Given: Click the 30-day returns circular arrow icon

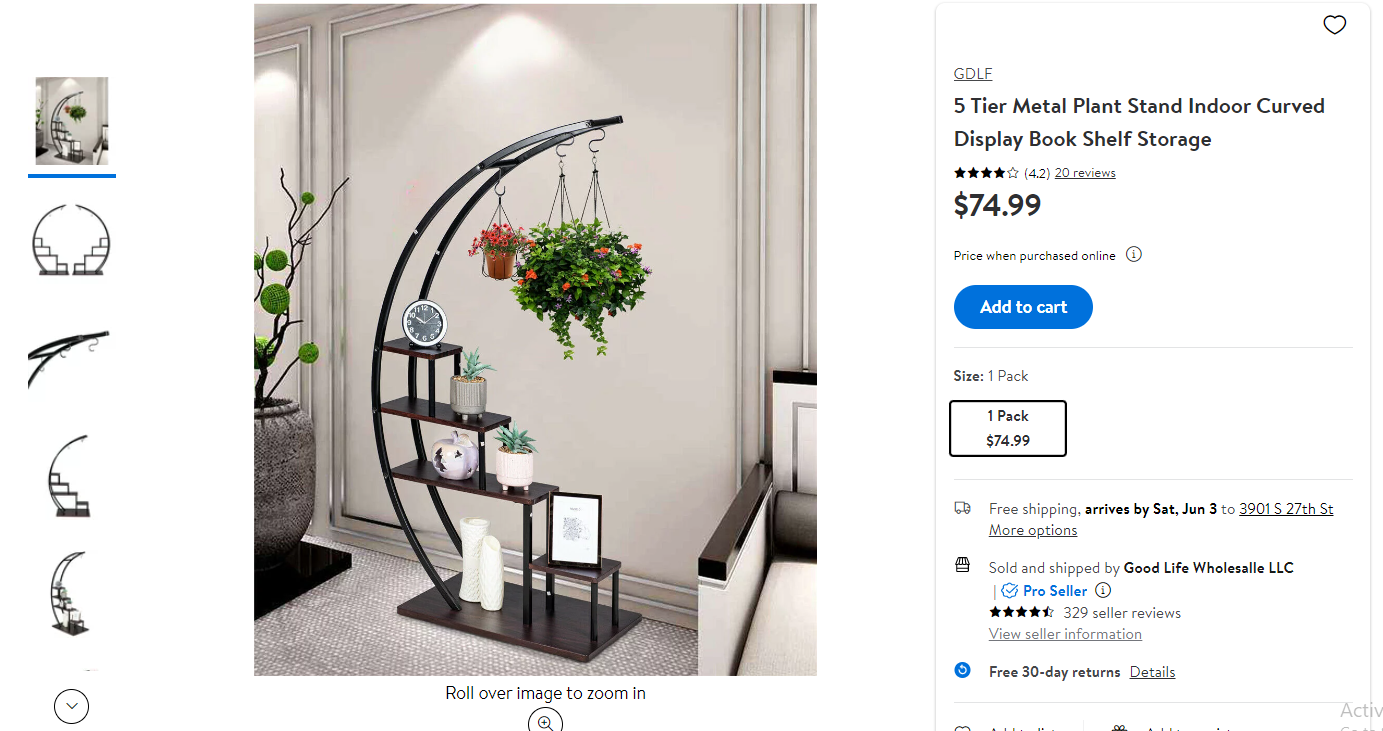Looking at the screenshot, I should pos(962,670).
